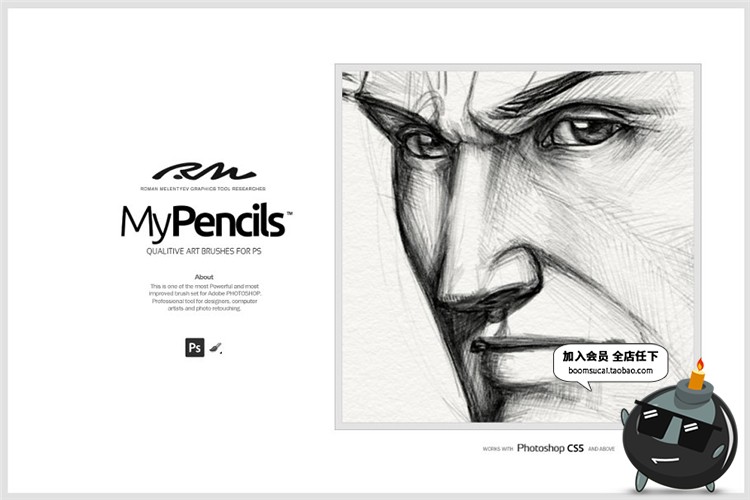750x500 pixels.
Task: Click the Roman Melentyev researcher caption
Action: [x=203, y=189]
